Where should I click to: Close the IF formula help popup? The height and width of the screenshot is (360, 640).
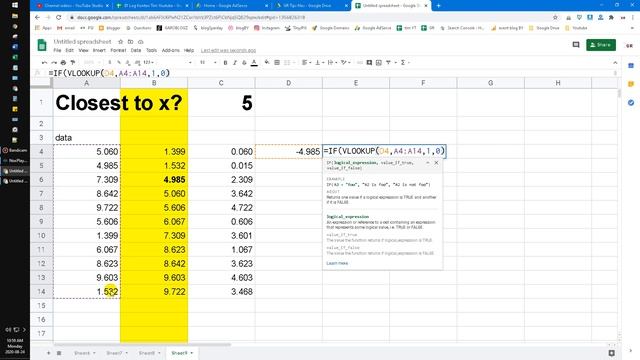pyautogui.click(x=436, y=162)
